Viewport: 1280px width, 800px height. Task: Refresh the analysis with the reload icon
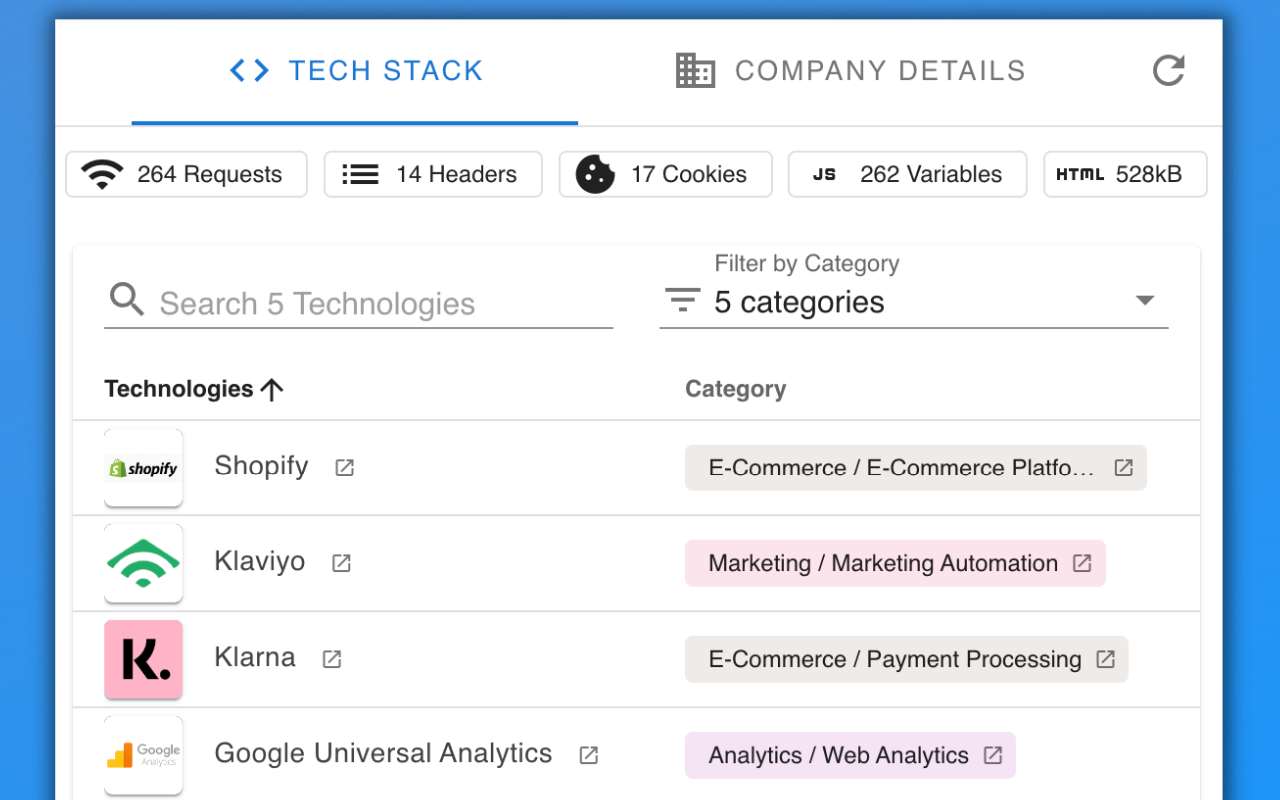click(x=1168, y=70)
